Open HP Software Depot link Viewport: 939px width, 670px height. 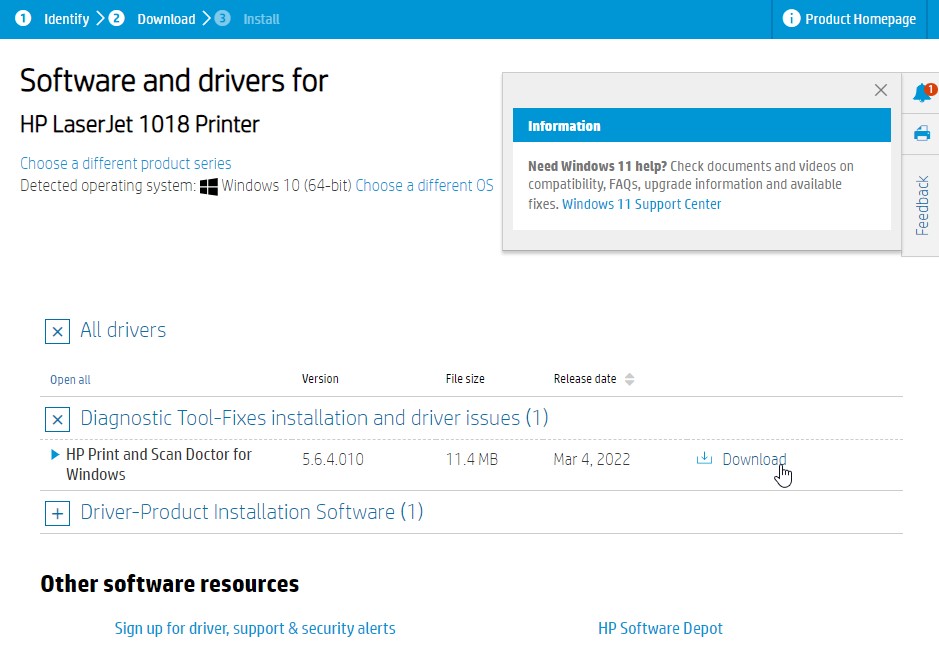point(660,628)
